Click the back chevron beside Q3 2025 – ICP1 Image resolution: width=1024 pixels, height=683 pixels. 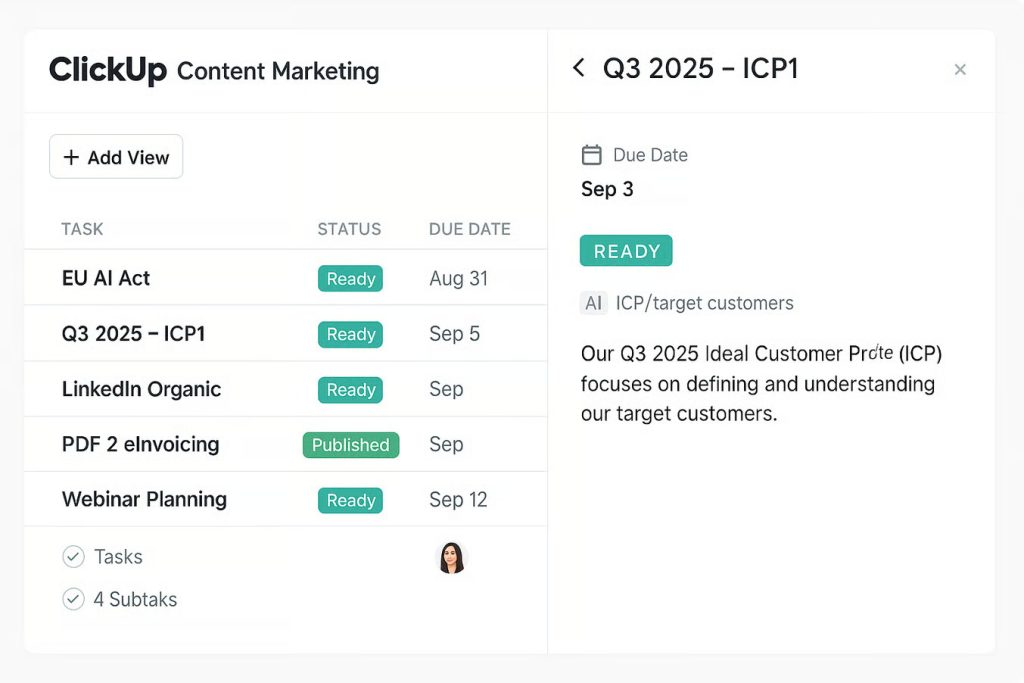[x=578, y=68]
